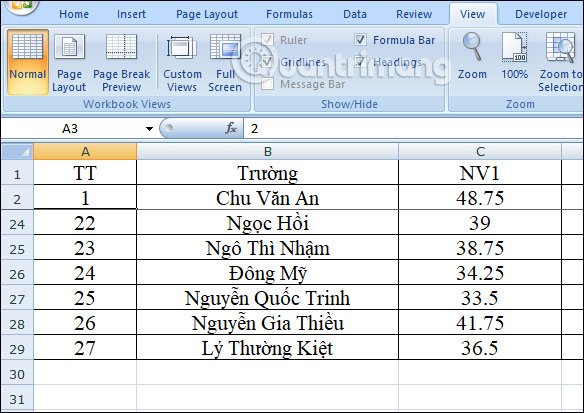Open the Home tab

point(74,14)
